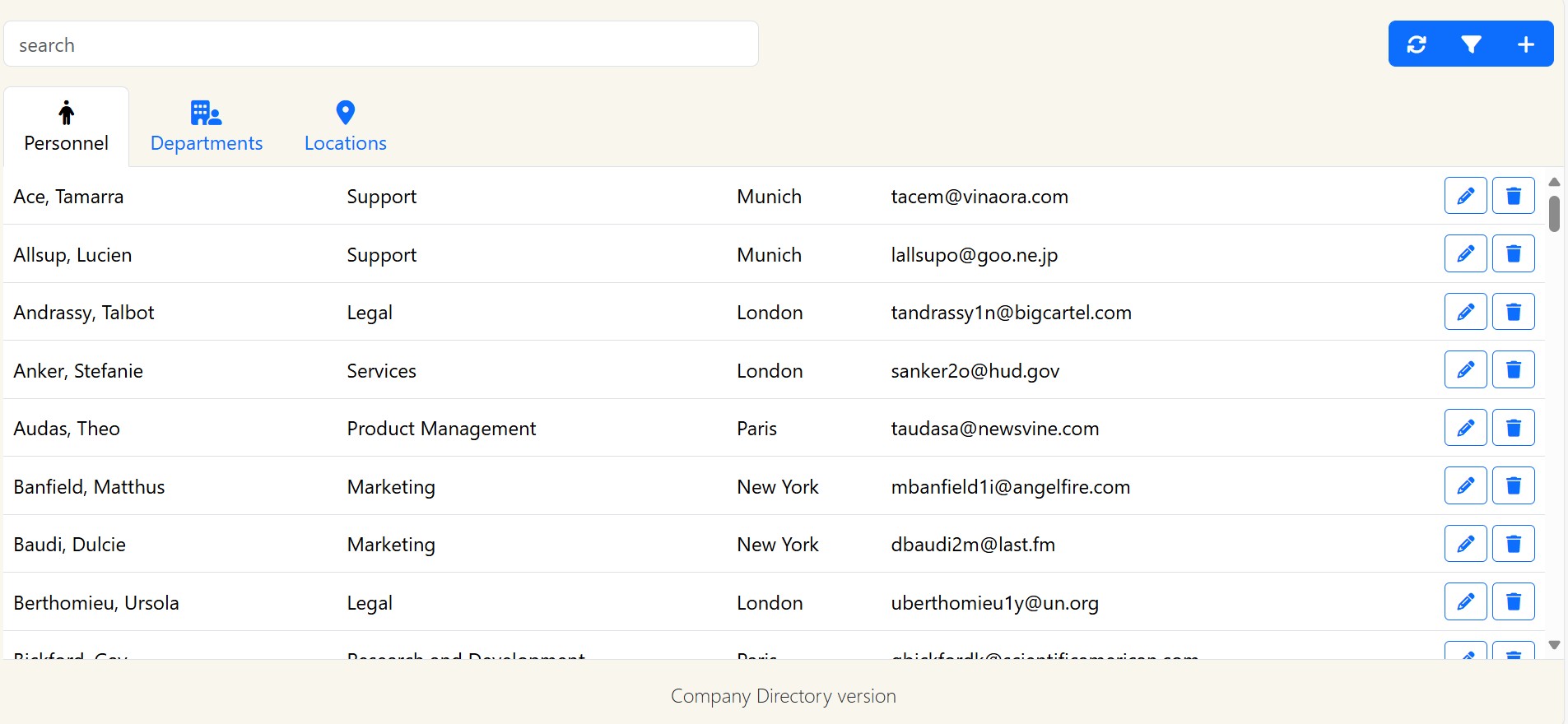
Task: Edit Baudi, Dulcie record pencil icon
Action: coord(1465,544)
